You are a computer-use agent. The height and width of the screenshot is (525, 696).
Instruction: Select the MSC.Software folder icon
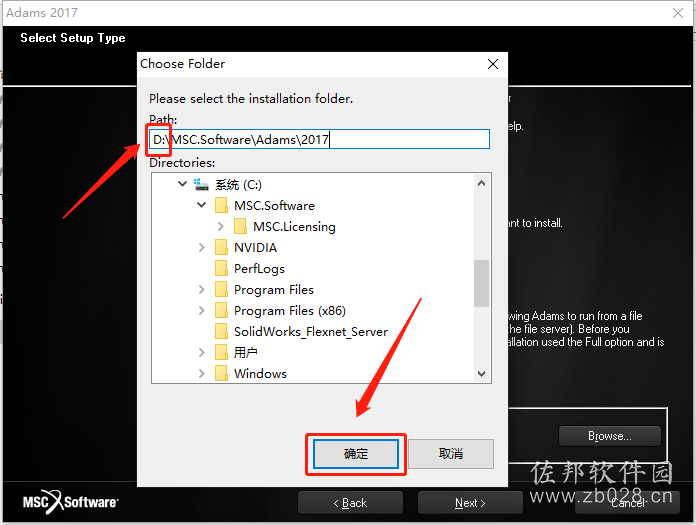221,205
